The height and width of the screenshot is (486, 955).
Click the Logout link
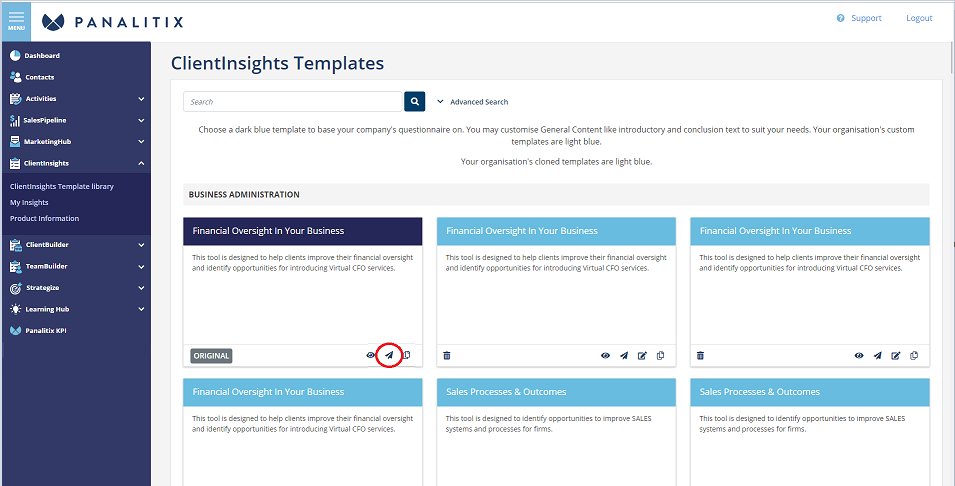pos(919,18)
